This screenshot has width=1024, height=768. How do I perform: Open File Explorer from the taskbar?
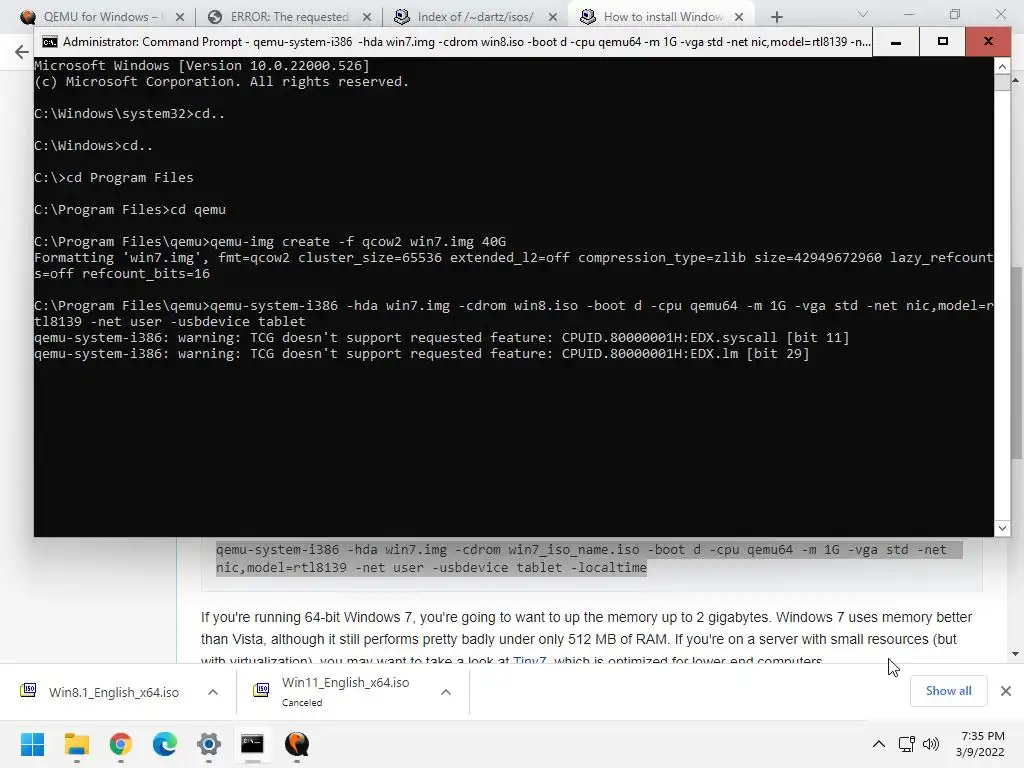click(x=77, y=744)
